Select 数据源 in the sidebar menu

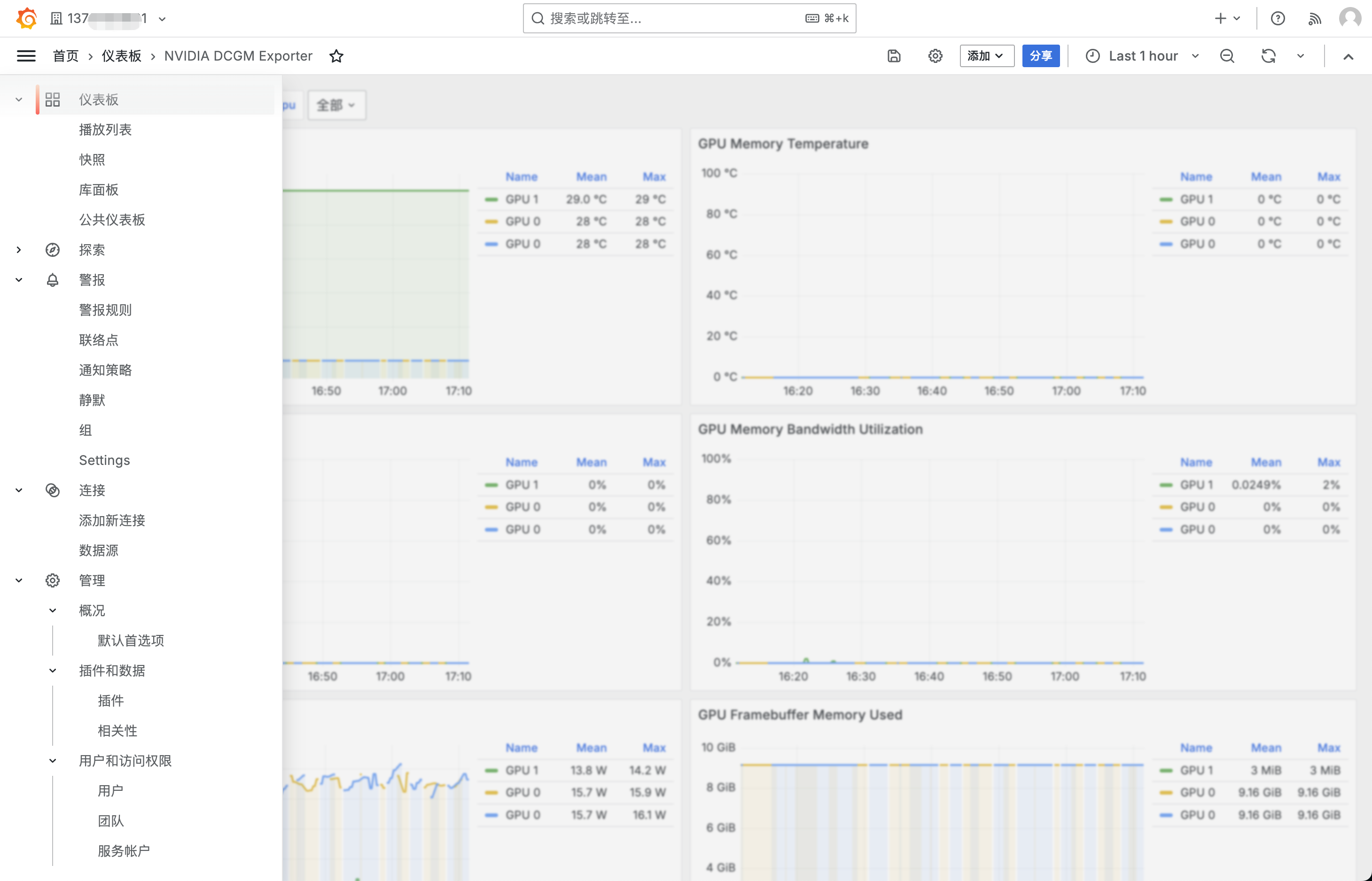[99, 550]
